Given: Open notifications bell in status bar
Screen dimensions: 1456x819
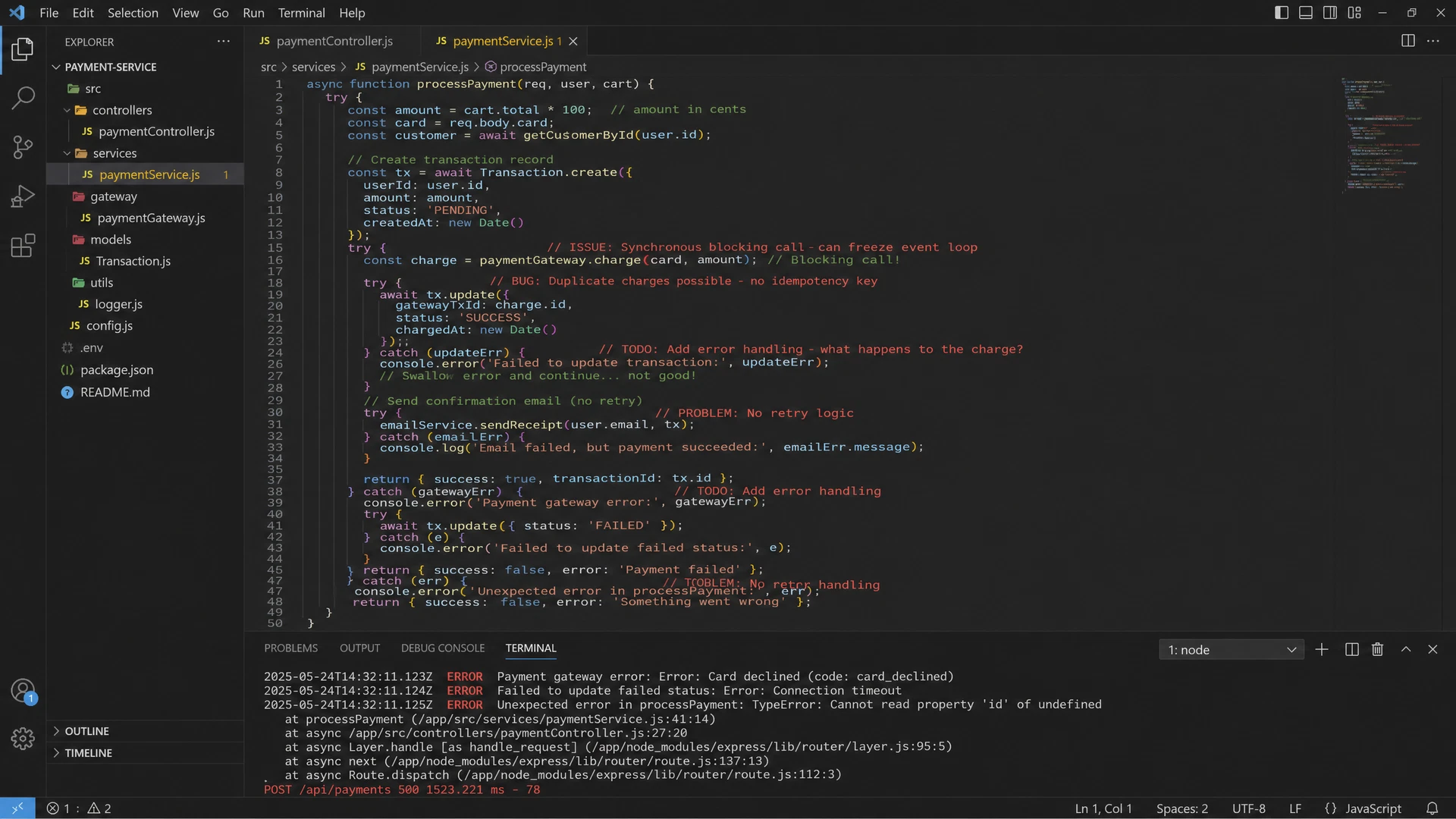Looking at the screenshot, I should pyautogui.click(x=1432, y=808).
